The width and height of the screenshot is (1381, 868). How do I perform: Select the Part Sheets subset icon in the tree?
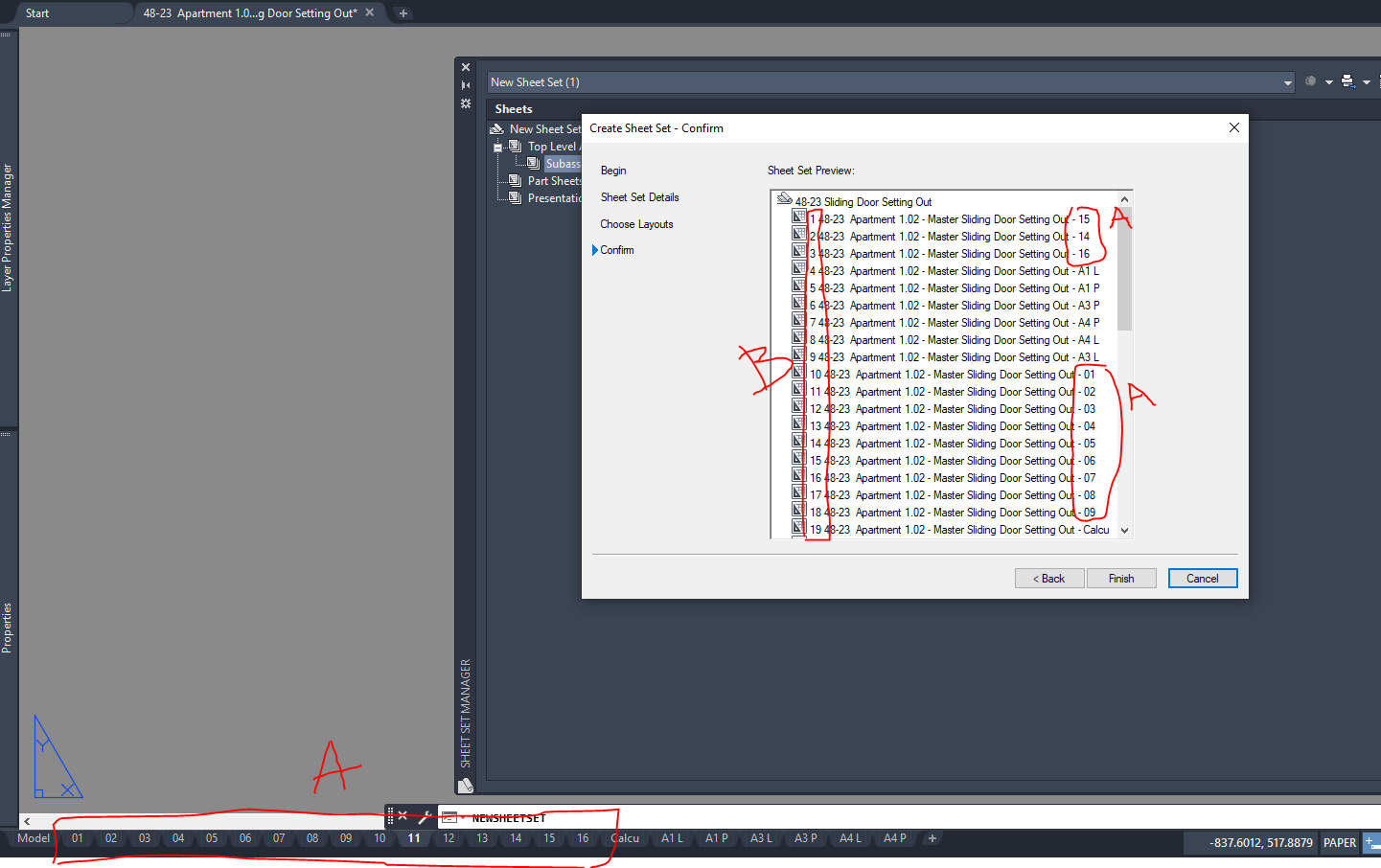[514, 180]
